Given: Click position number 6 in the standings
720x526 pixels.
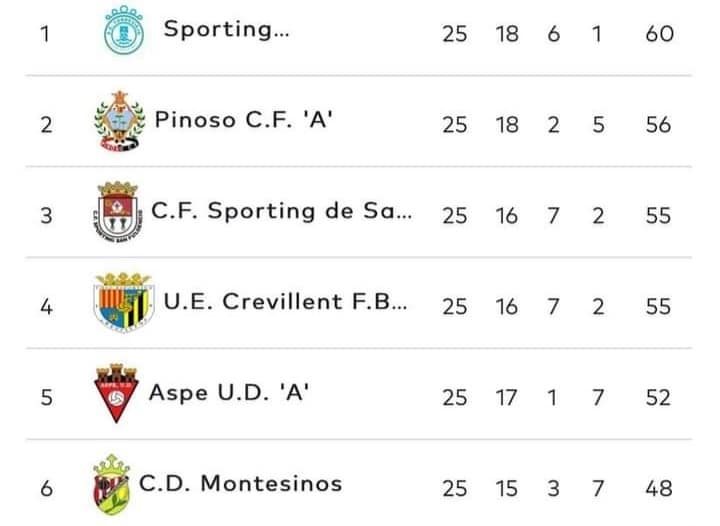Looking at the screenshot, I should [x=46, y=488].
